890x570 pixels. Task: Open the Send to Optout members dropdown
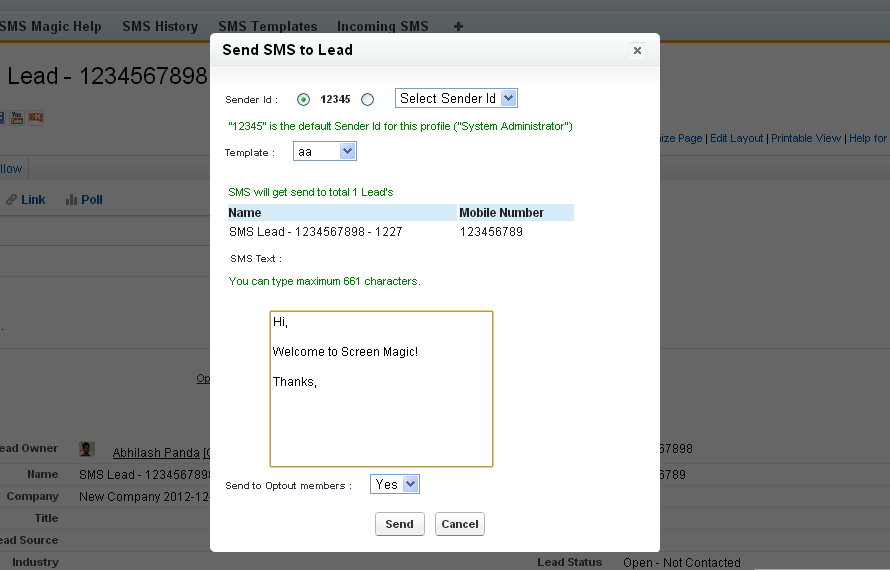[x=394, y=484]
